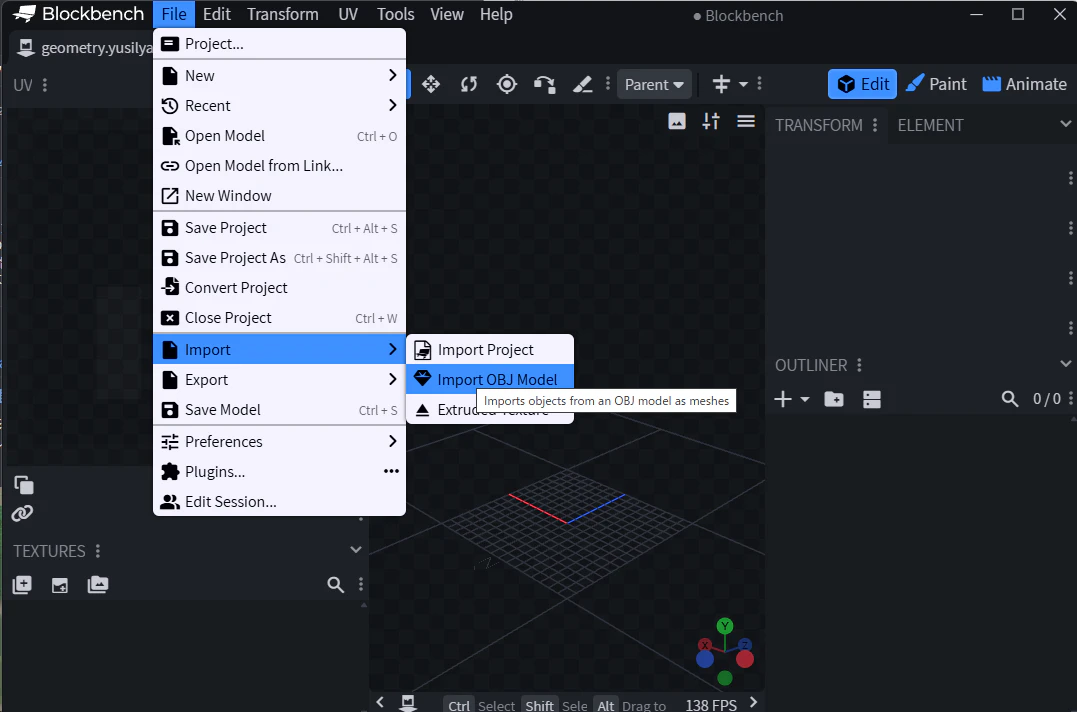
Task: Expand the add element dropdown arrow in toolbar
Action: pyautogui.click(x=743, y=84)
